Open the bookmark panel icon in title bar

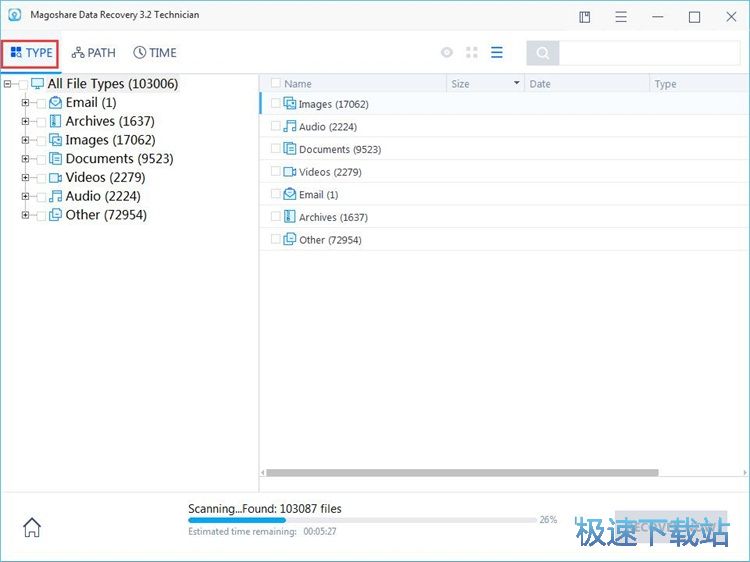coord(585,17)
